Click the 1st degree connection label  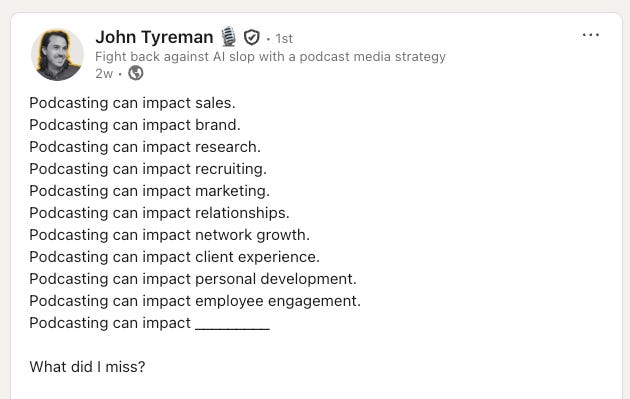pos(284,39)
